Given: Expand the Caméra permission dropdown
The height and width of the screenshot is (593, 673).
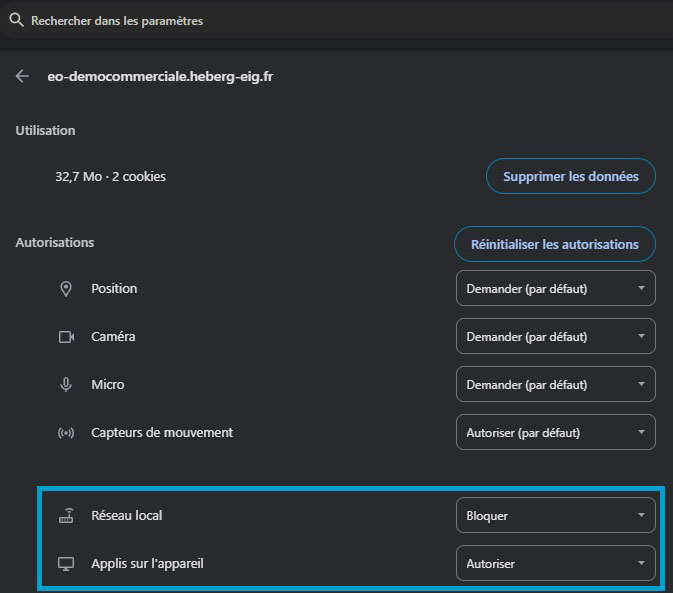Looking at the screenshot, I should click(555, 337).
